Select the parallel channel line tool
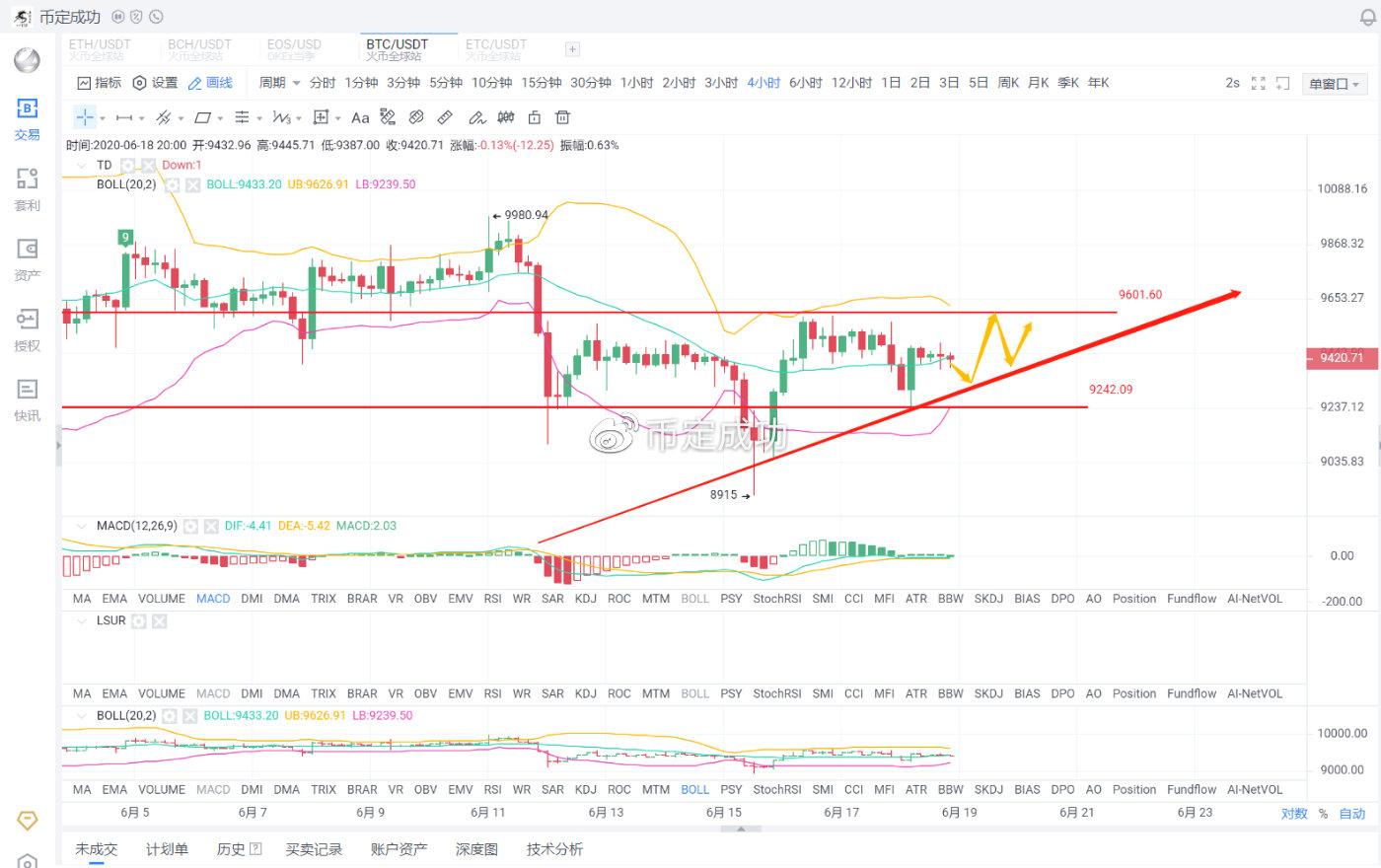 pyautogui.click(x=165, y=117)
